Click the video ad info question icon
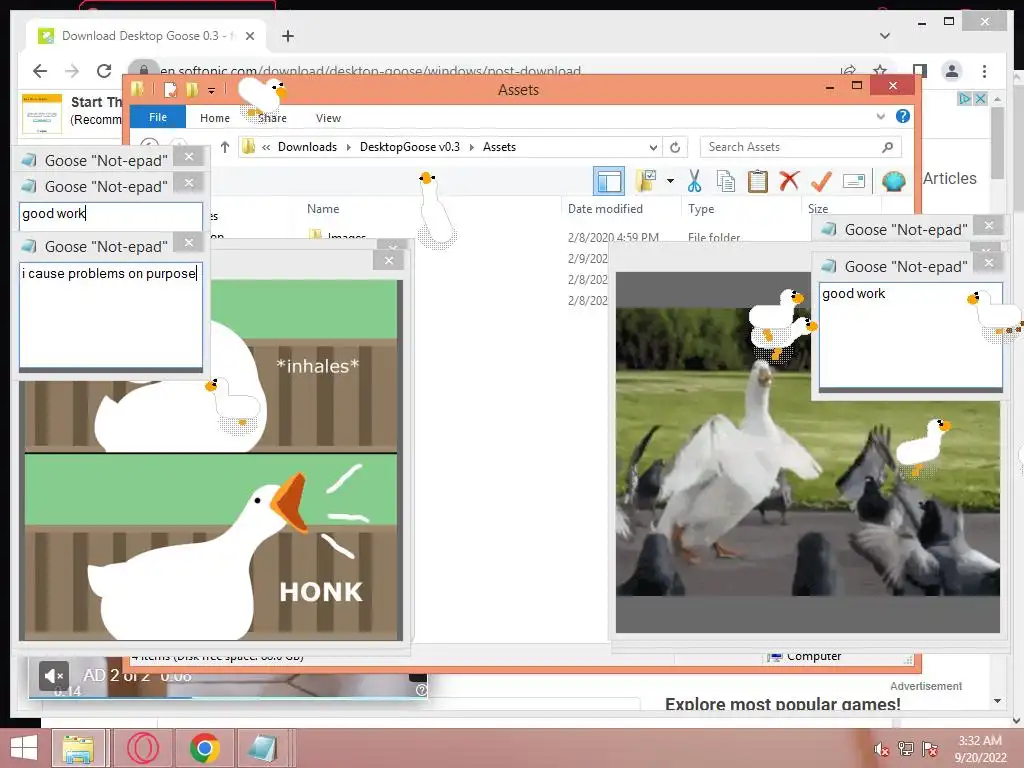The image size is (1024, 768). tap(421, 690)
